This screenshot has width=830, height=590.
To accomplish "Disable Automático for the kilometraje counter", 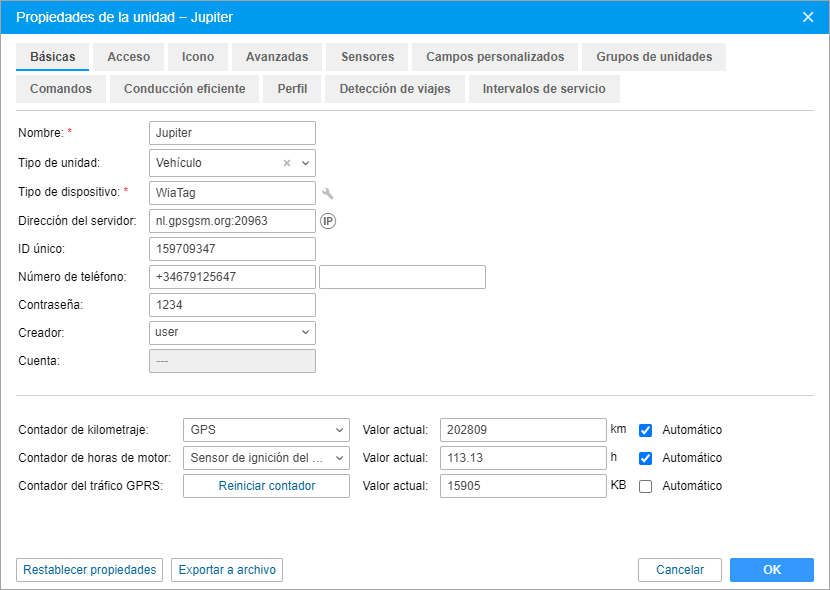I will coord(646,430).
